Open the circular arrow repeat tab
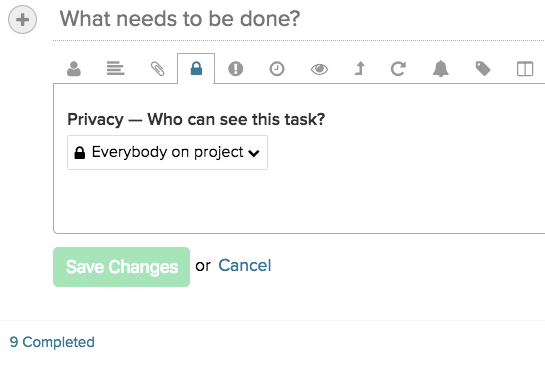The image size is (545, 374). pos(398,69)
